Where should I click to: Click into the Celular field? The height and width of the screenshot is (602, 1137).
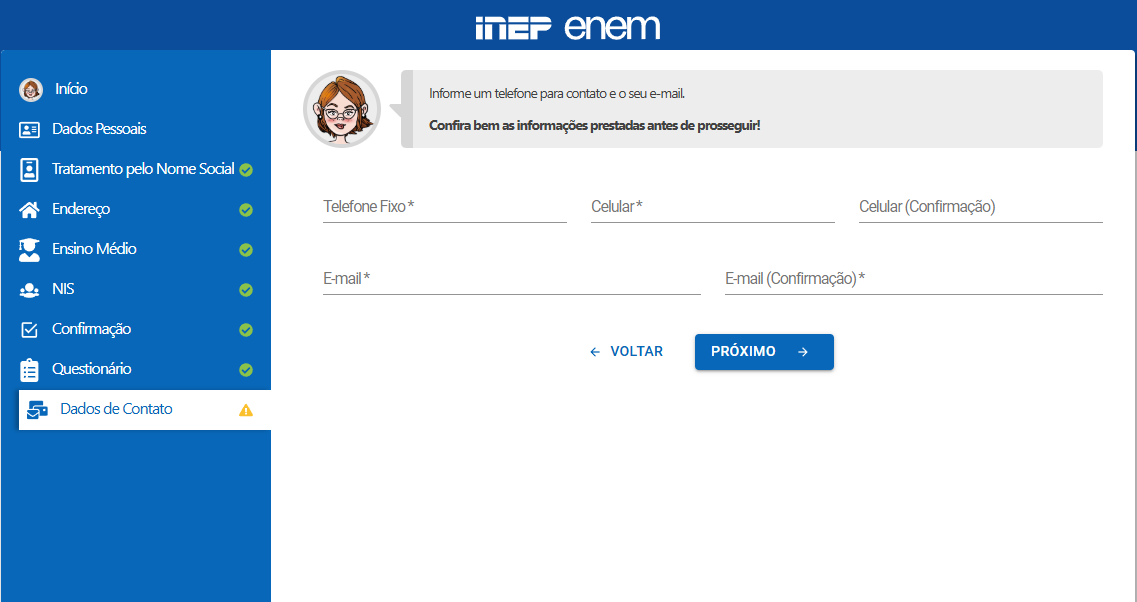[712, 208]
